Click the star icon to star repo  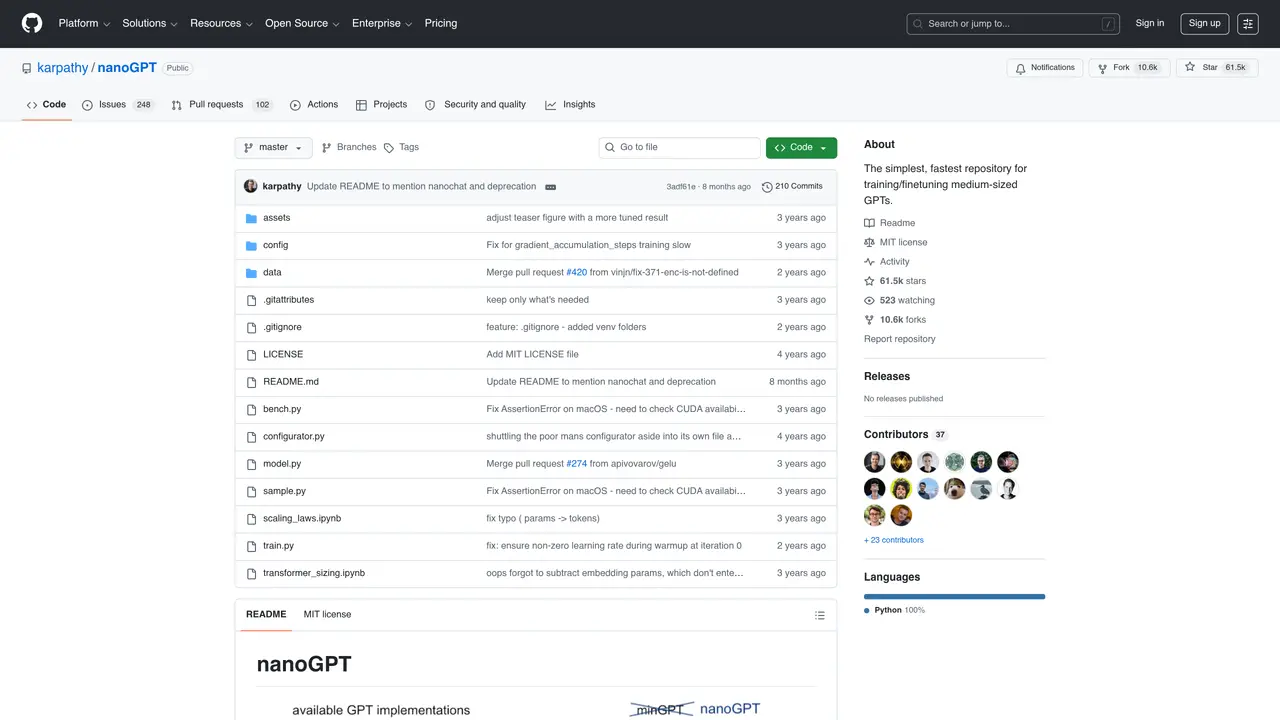pyautogui.click(x=1190, y=67)
